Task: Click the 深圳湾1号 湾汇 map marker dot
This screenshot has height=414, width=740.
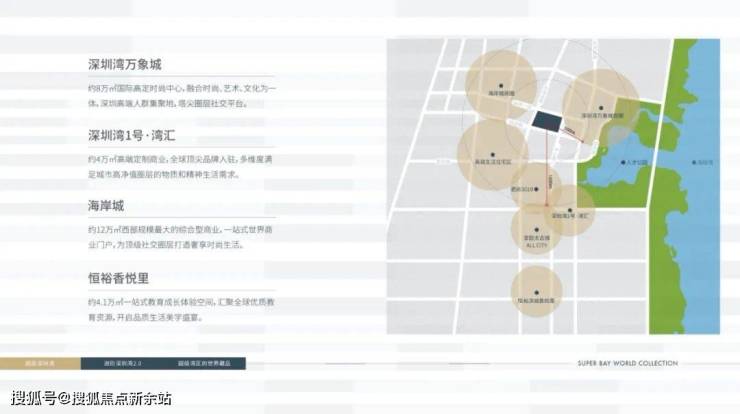Action: tap(570, 210)
